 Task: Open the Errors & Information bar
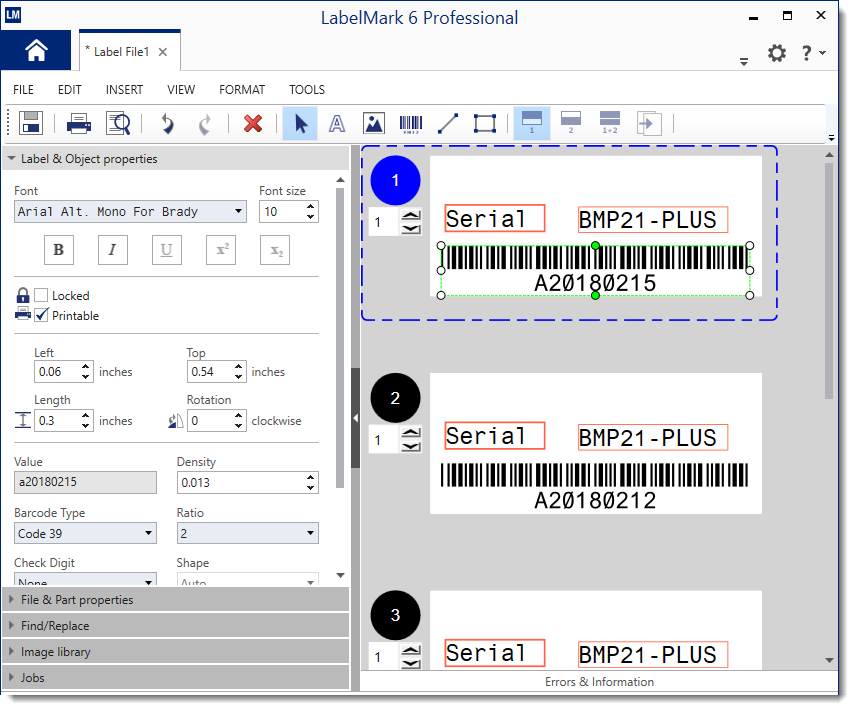(599, 682)
